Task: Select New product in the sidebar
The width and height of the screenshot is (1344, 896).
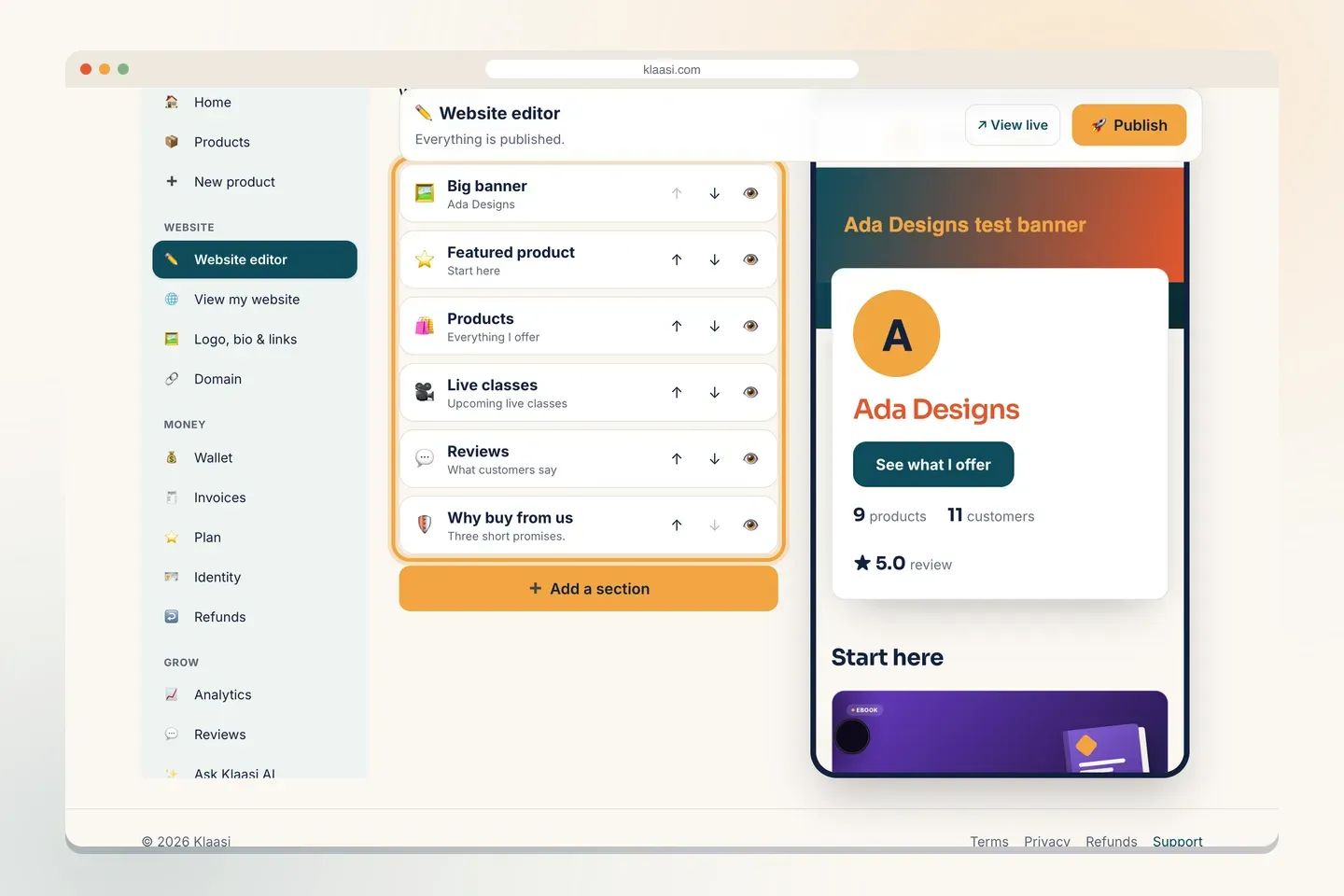Action: point(255,182)
